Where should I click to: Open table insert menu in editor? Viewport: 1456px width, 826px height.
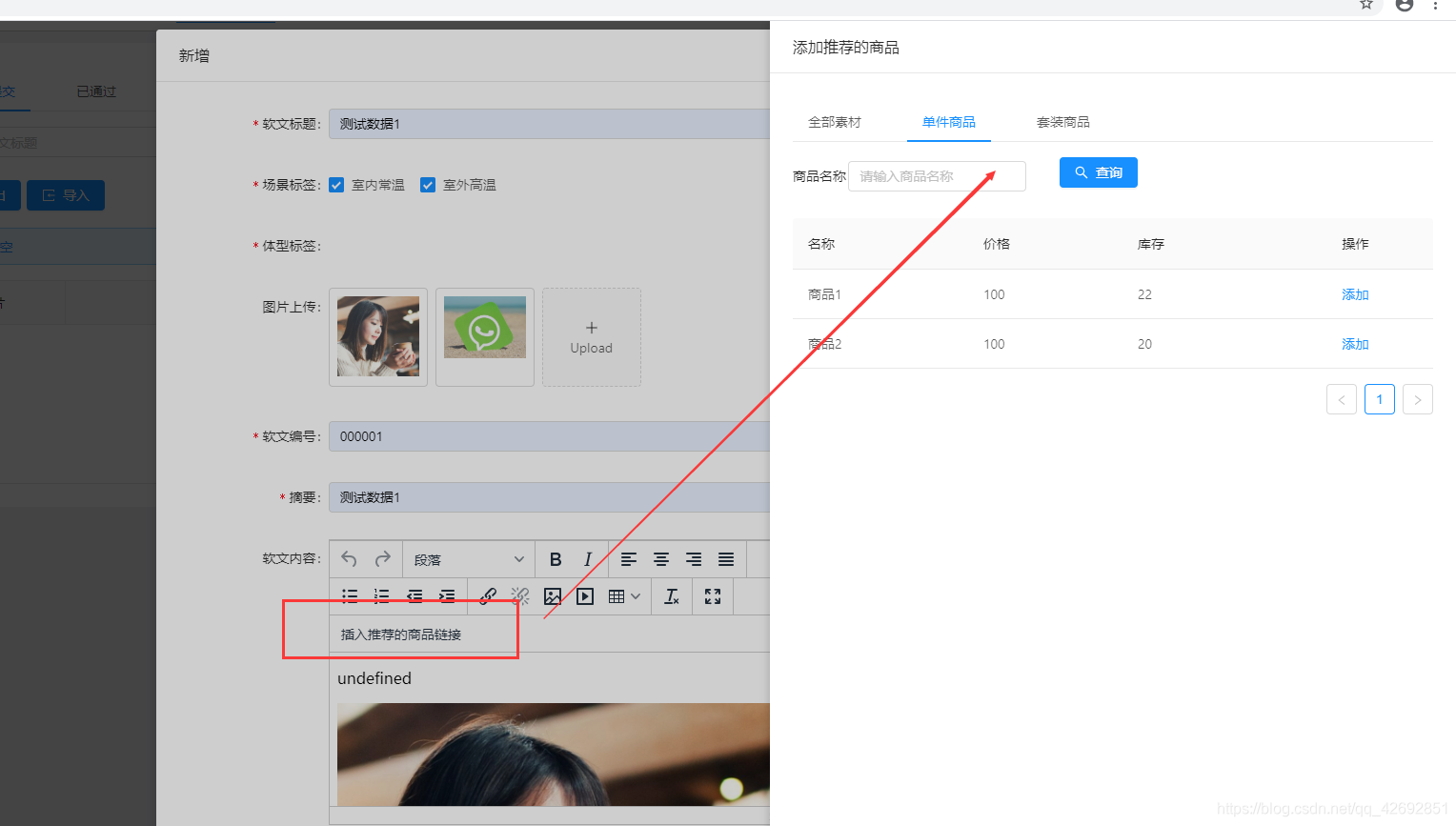[624, 596]
